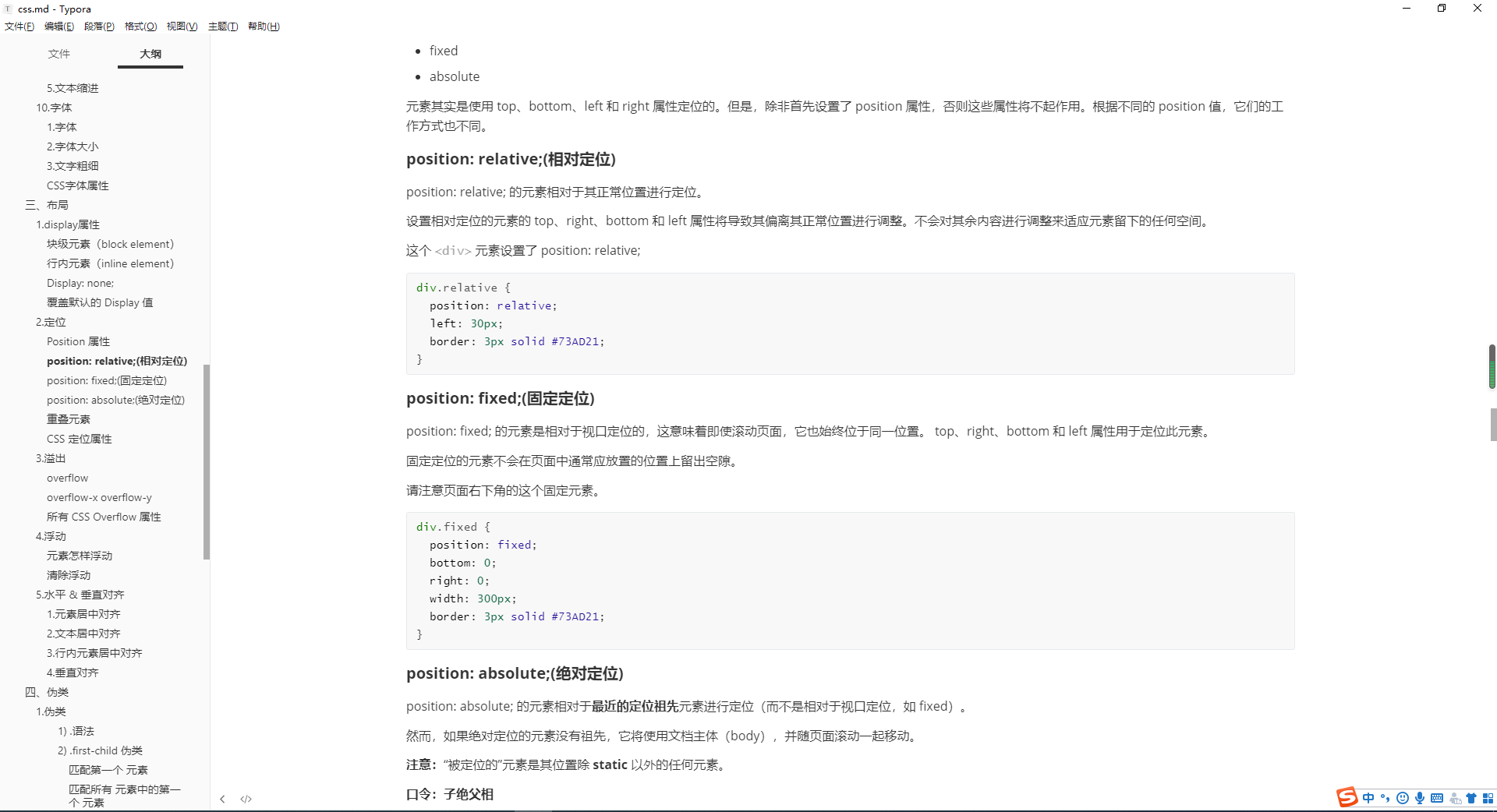Click inside the div.fixed code block

pos(850,581)
